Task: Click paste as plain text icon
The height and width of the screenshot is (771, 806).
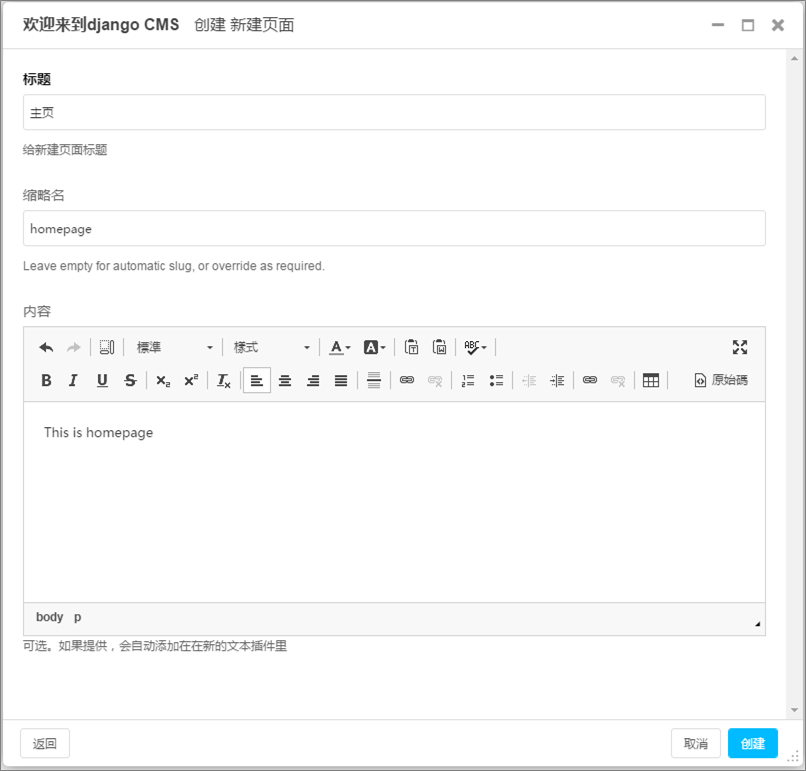Action: tap(411, 347)
